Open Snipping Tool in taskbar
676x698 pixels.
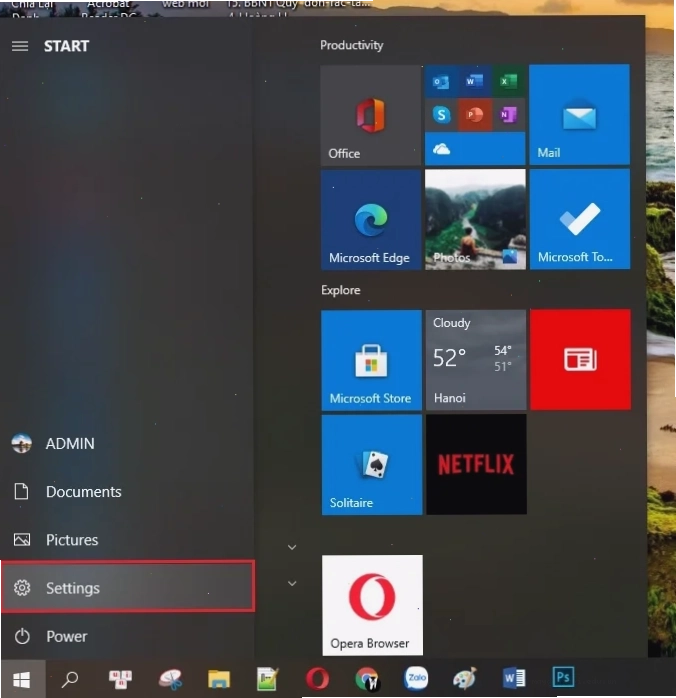tap(170, 679)
